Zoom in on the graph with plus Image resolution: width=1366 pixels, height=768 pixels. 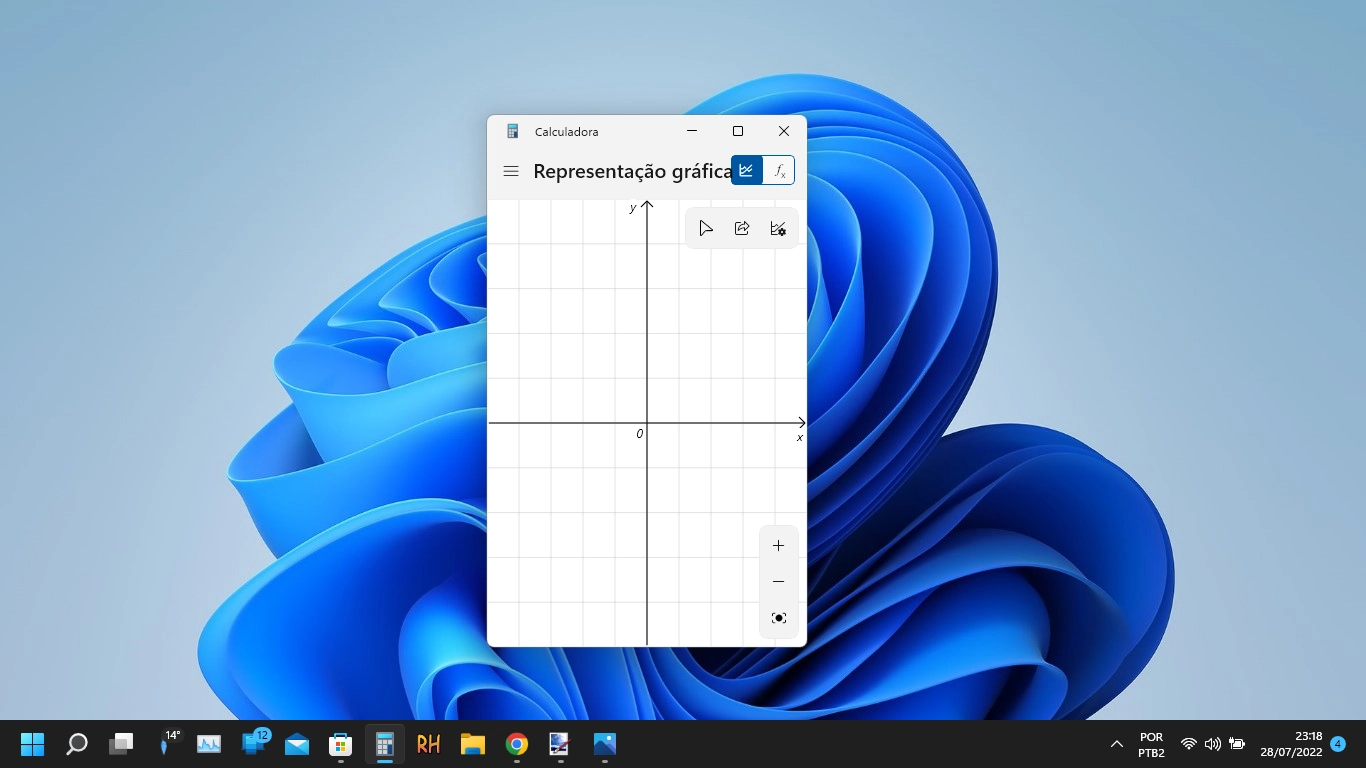click(x=779, y=546)
